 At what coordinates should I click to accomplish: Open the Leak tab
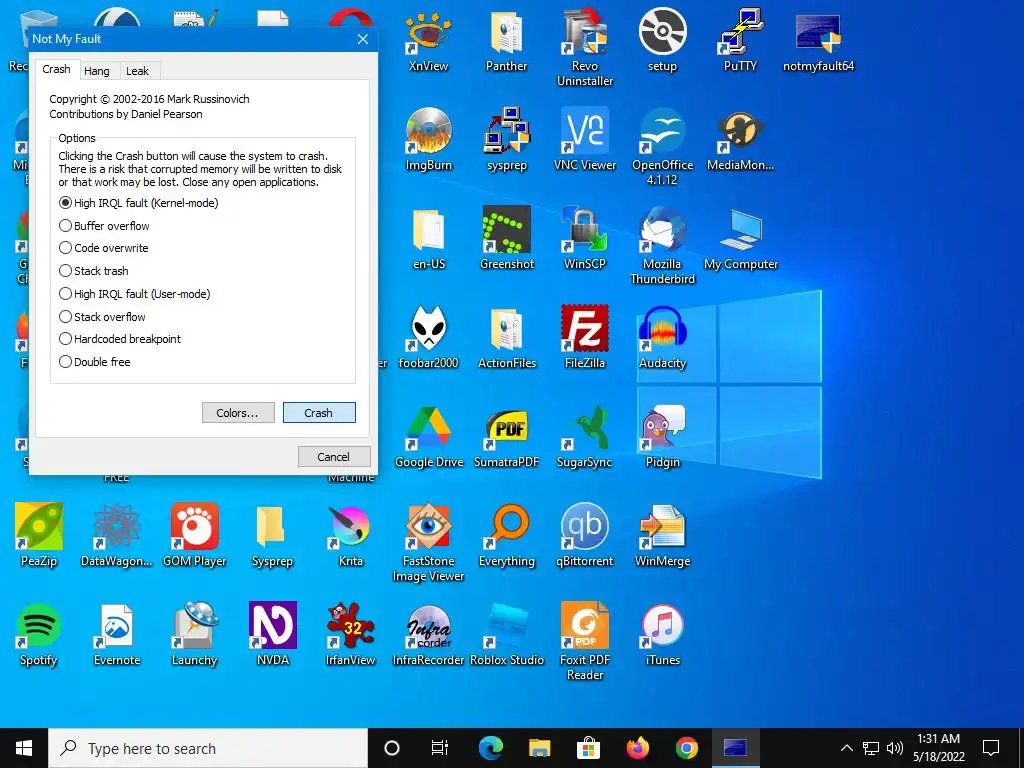pyautogui.click(x=137, y=71)
